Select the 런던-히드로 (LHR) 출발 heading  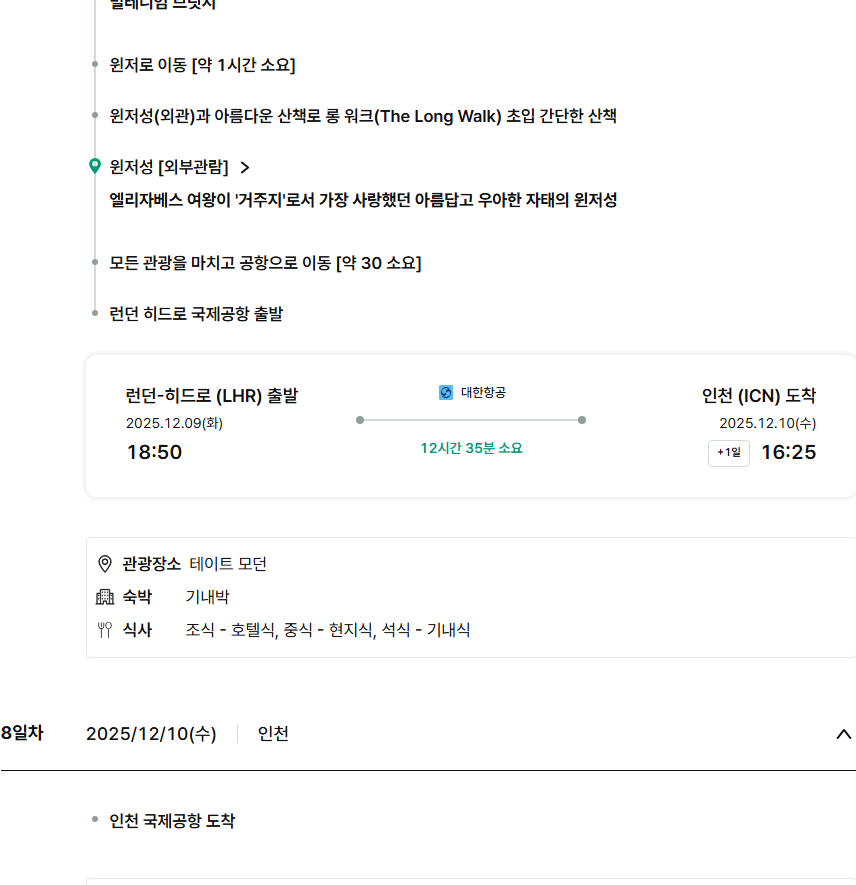tap(212, 396)
